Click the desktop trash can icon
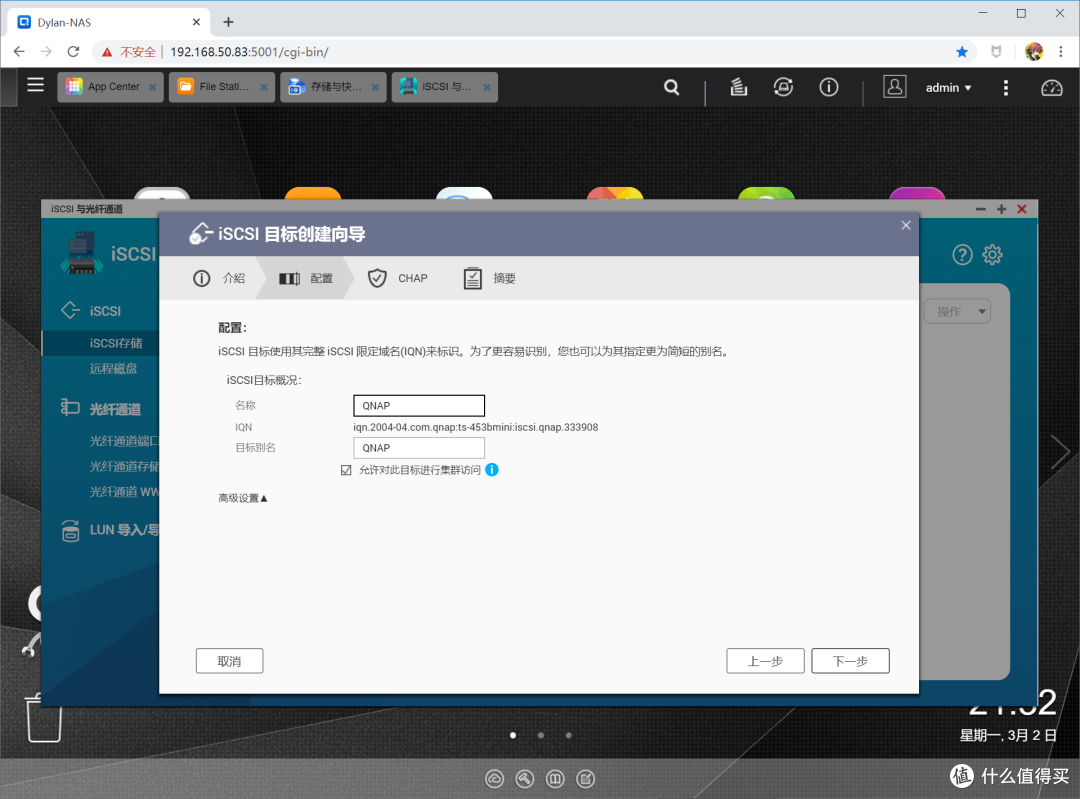 pyautogui.click(x=44, y=717)
